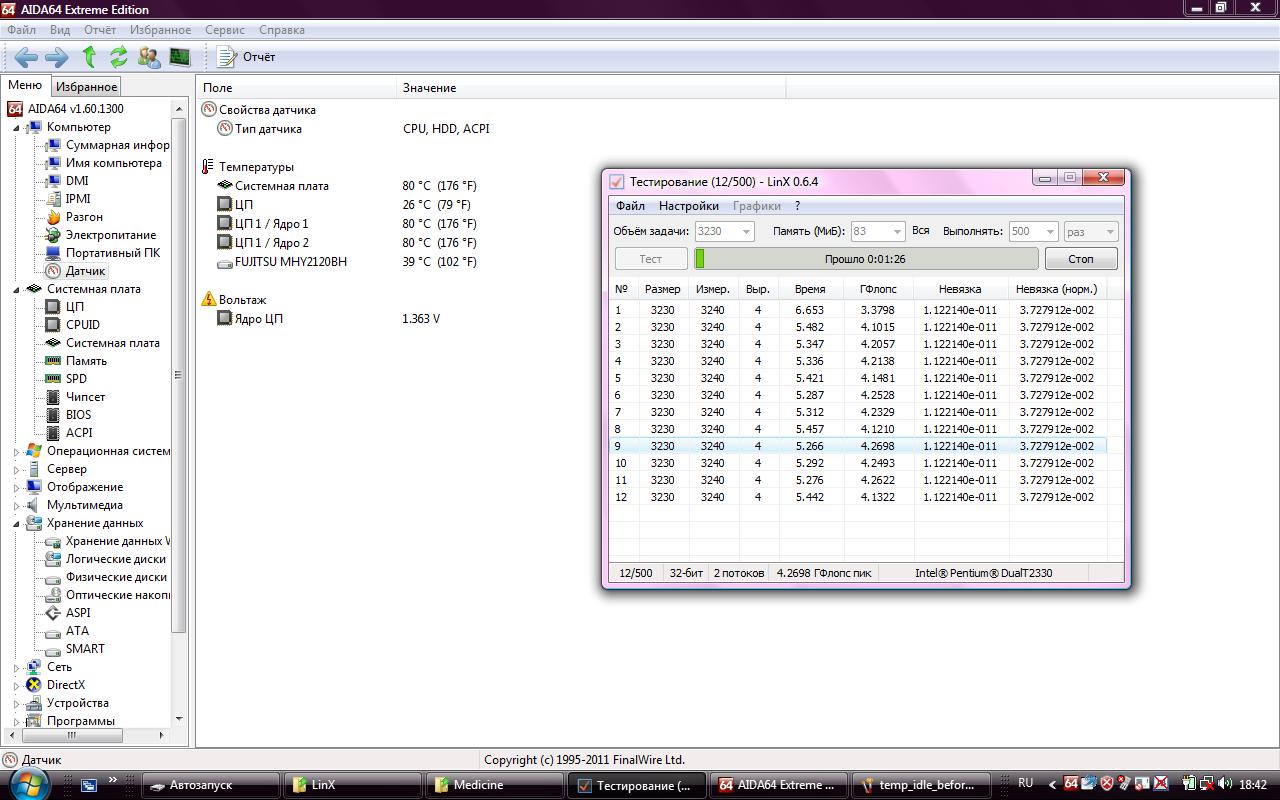Open the Настройки menu in LinX
Screen dimensions: 1280x800
point(689,206)
